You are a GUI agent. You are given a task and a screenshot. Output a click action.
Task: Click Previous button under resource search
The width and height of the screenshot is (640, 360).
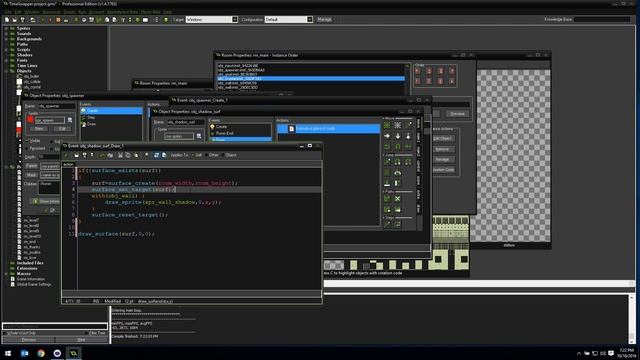pyautogui.click(x=29, y=340)
